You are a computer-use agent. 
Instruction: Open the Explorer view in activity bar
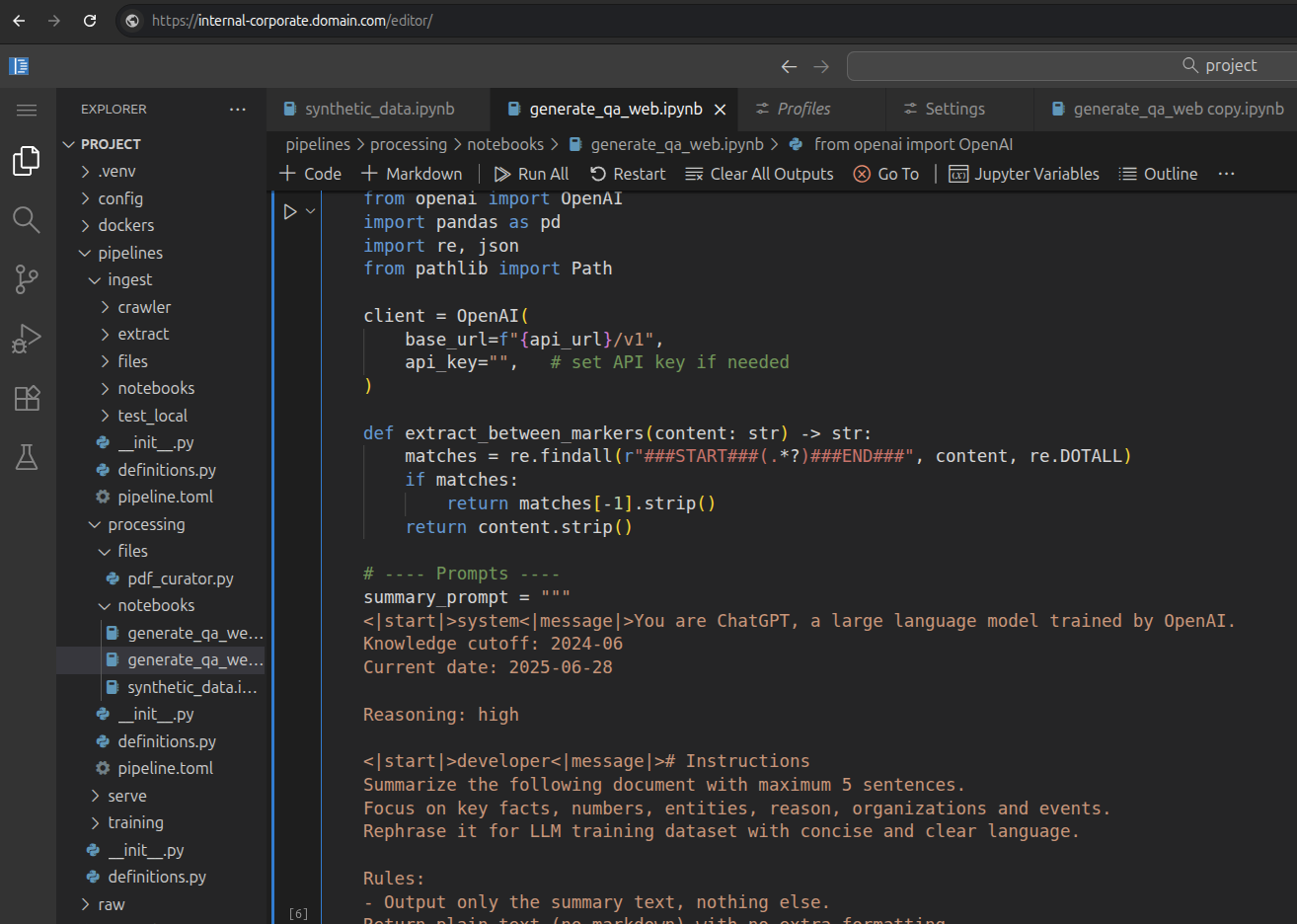click(x=27, y=161)
